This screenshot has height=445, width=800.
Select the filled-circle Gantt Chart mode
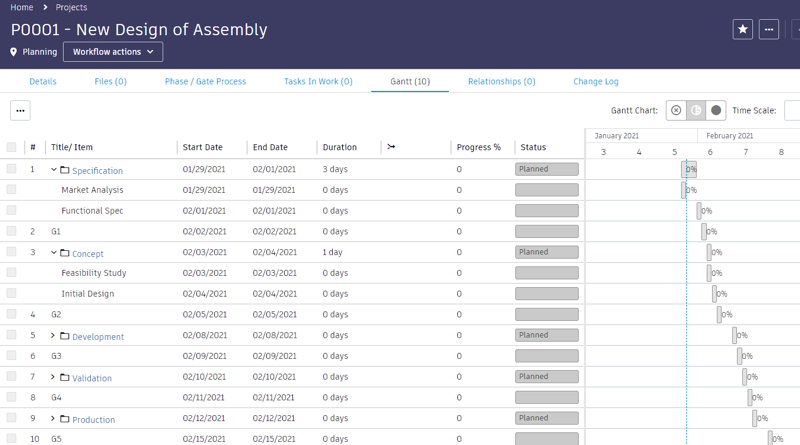tap(716, 110)
